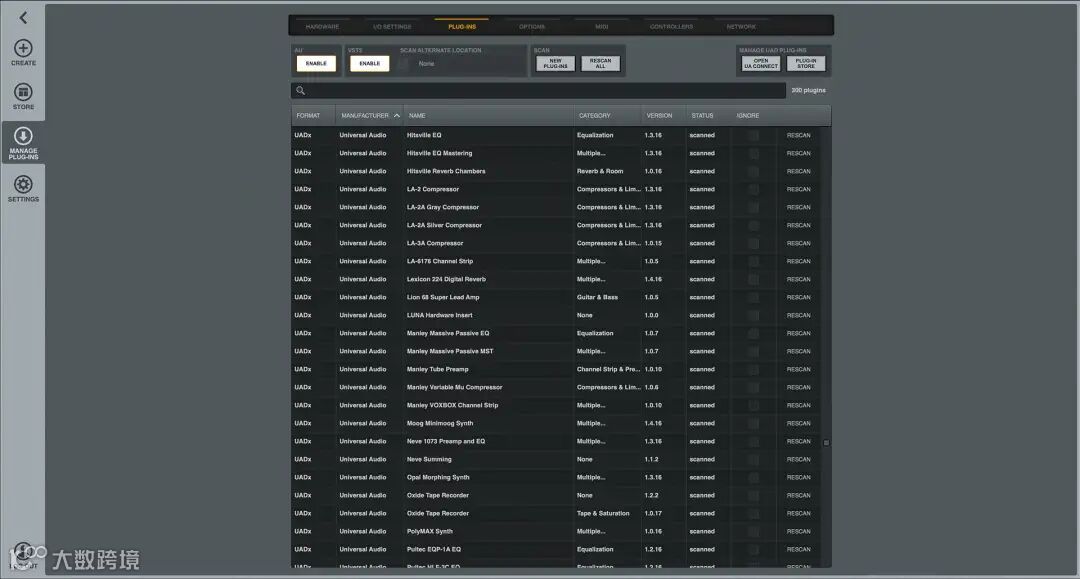Viewport: 1080px width, 579px height.
Task: Sort by the Status column header
Action: pos(703,116)
